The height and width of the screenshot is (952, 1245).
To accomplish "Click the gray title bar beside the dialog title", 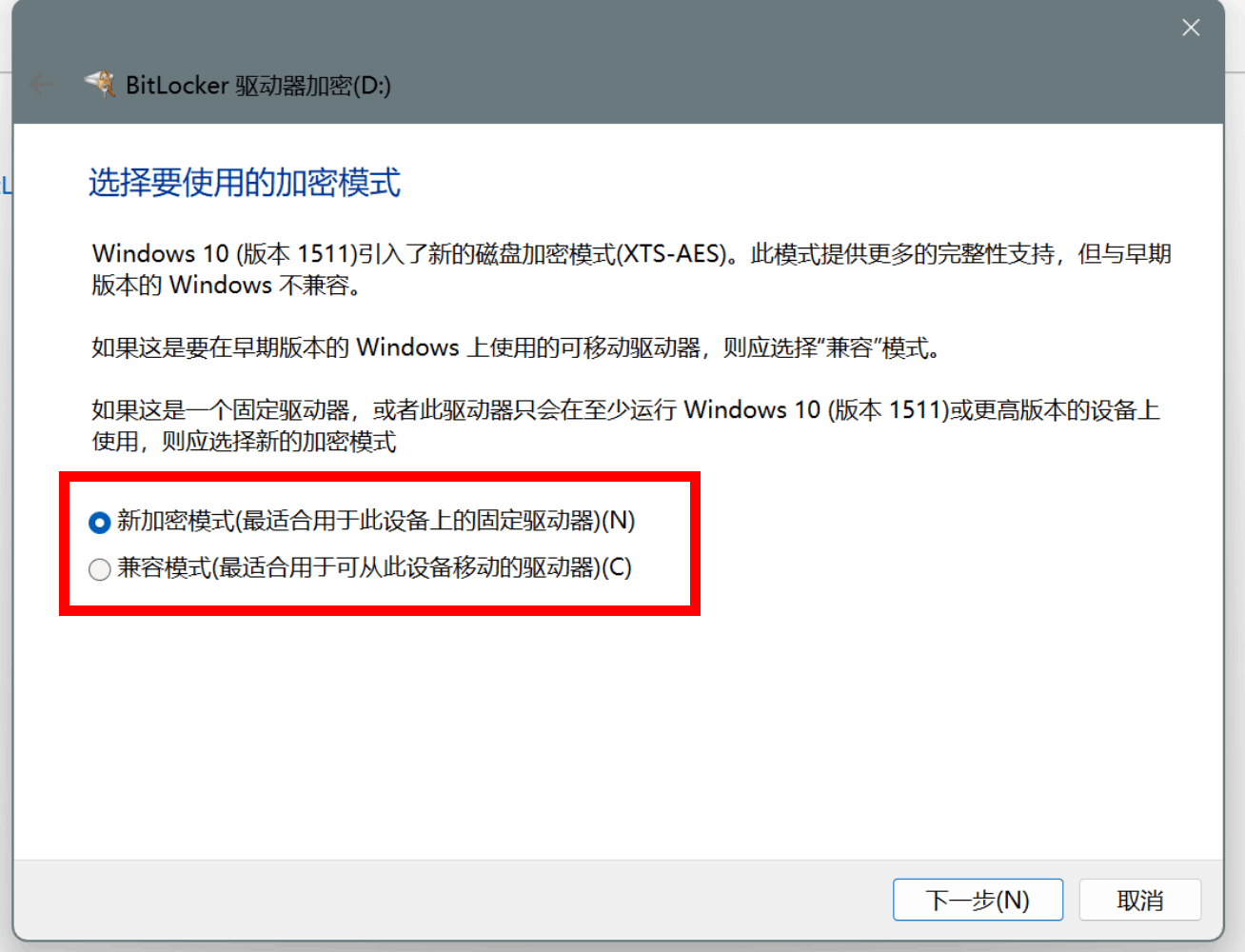I will pyautogui.click(x=761, y=86).
